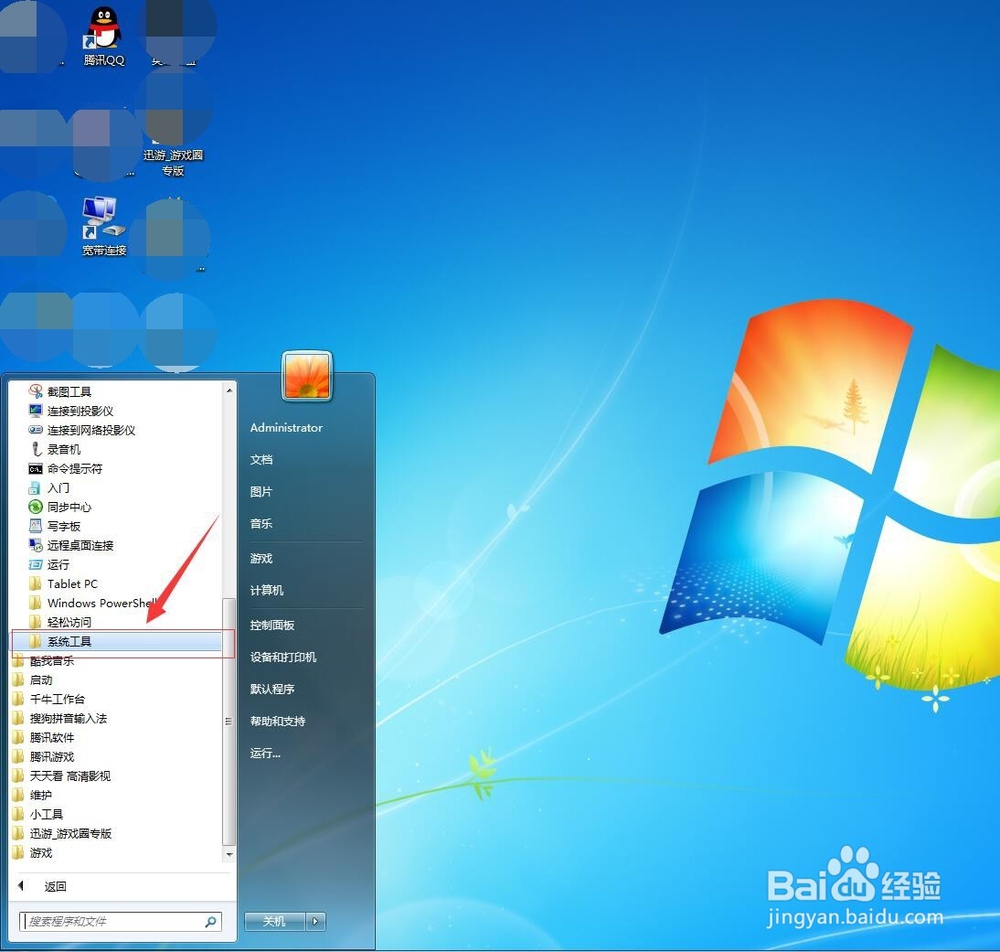The image size is (1000, 952).
Task: Click the 远程桌面连接 remote desktop icon
Action: 36,545
